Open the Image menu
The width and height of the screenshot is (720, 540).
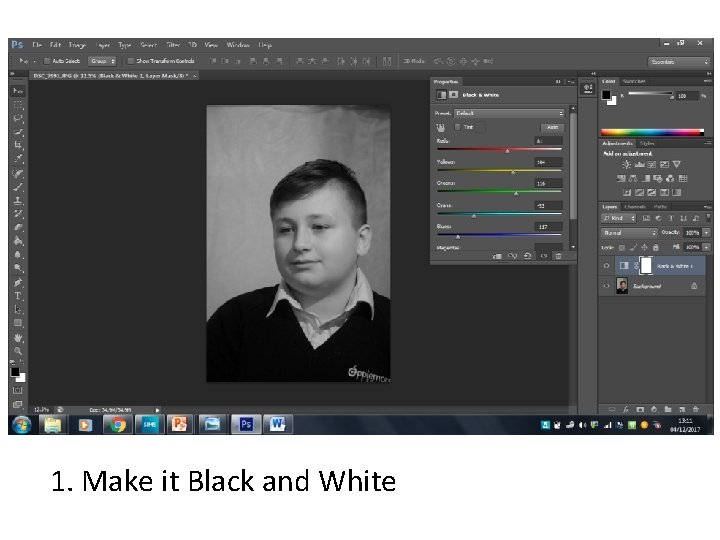77,45
